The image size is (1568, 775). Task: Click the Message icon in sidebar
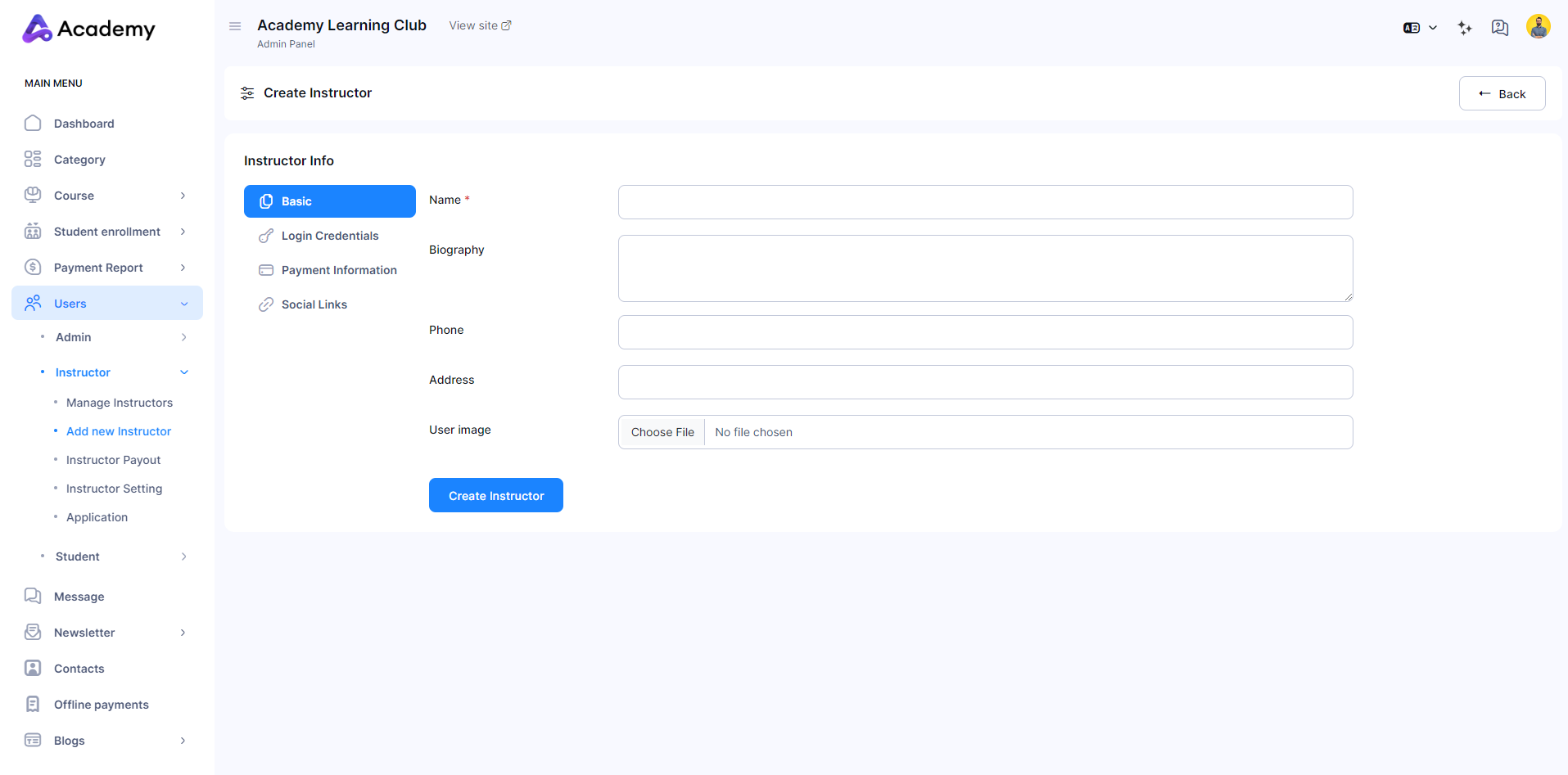pyautogui.click(x=33, y=597)
